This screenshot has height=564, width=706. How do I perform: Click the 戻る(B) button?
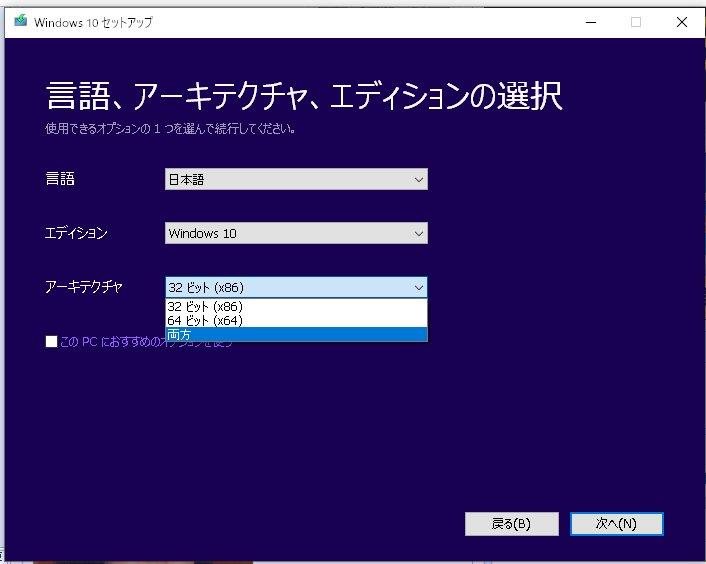click(x=511, y=523)
